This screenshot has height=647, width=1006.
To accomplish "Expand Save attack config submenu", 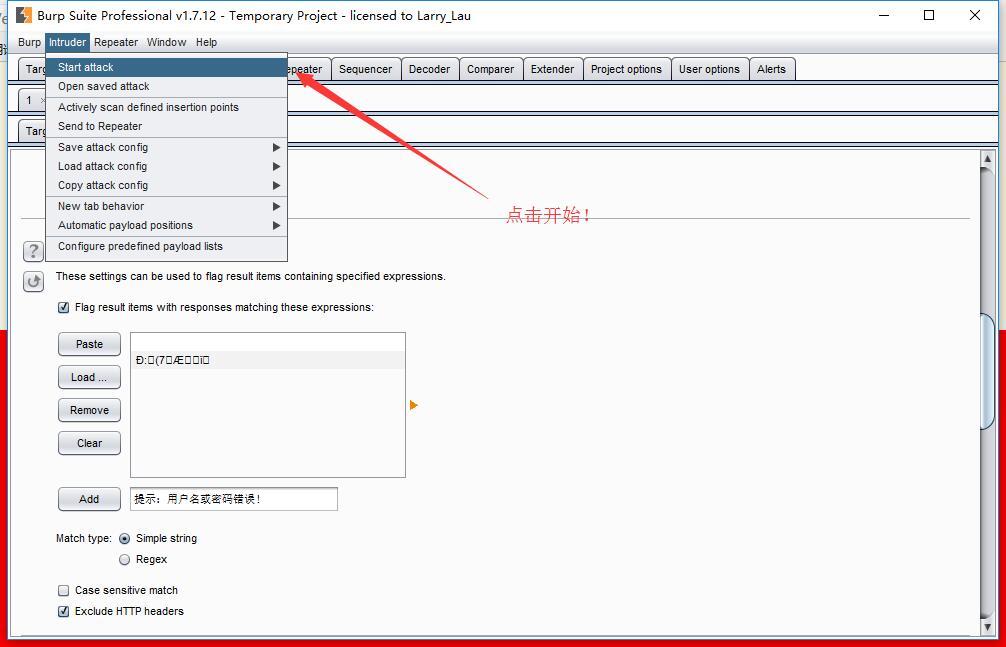I will point(166,147).
